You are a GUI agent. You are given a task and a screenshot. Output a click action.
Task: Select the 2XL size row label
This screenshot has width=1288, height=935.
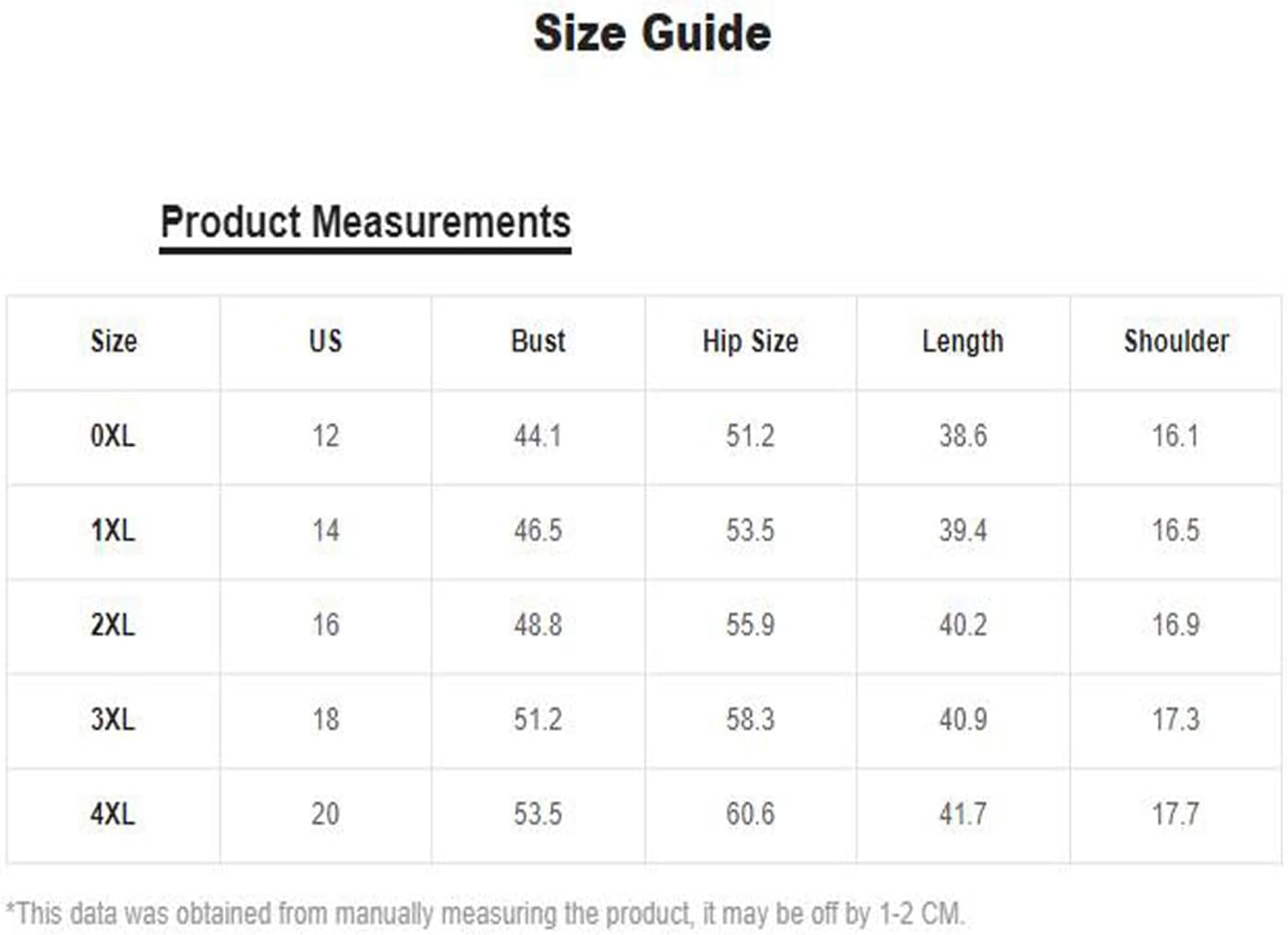[113, 625]
